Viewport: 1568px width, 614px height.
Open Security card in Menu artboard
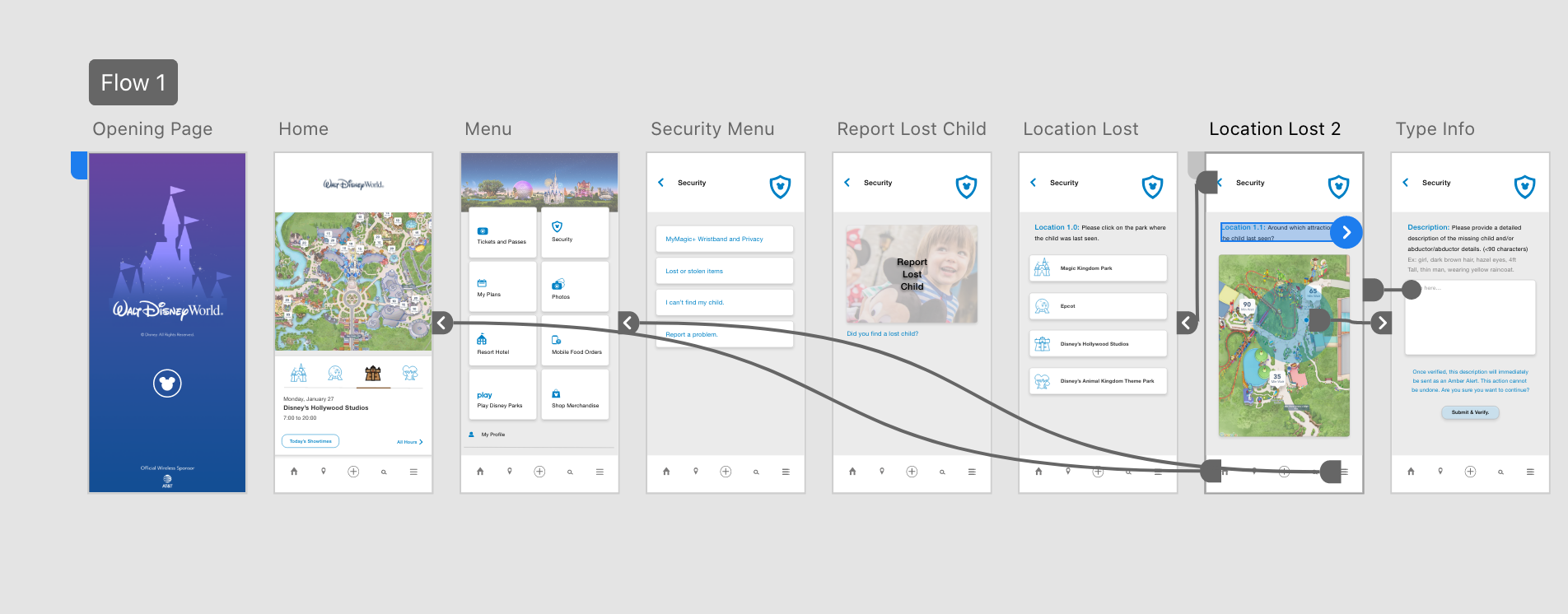[x=575, y=233]
